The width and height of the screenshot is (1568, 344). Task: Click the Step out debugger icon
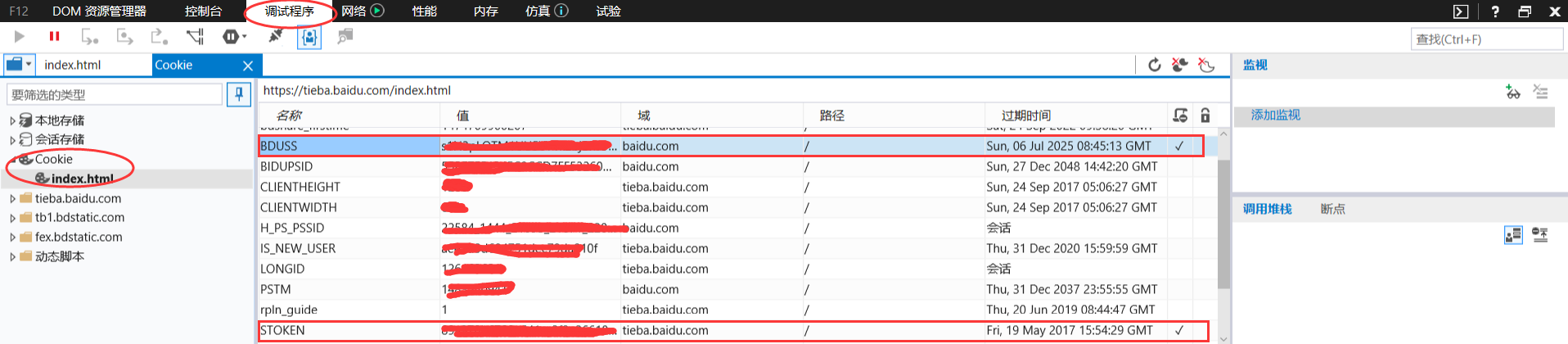pyautogui.click(x=159, y=36)
